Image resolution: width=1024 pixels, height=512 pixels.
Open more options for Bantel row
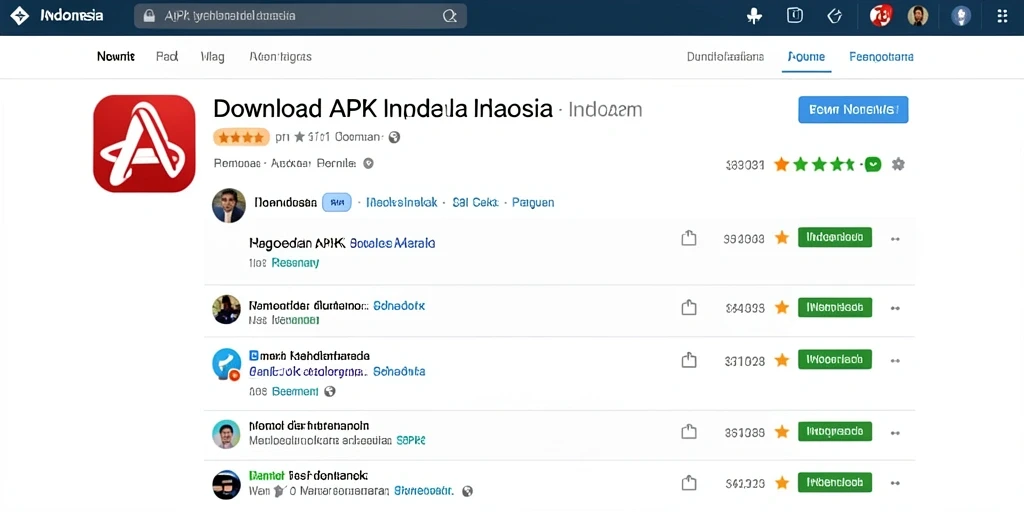tap(895, 484)
